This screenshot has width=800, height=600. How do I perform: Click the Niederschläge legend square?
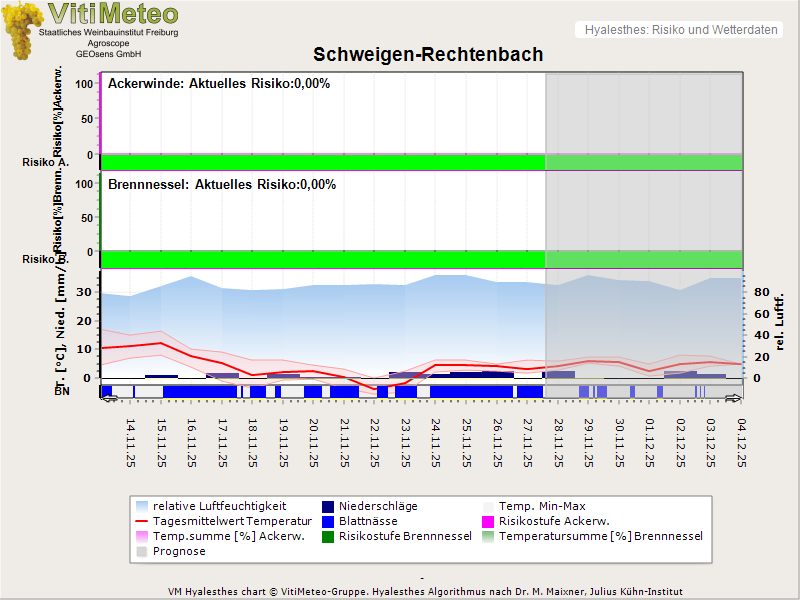[x=328, y=506]
